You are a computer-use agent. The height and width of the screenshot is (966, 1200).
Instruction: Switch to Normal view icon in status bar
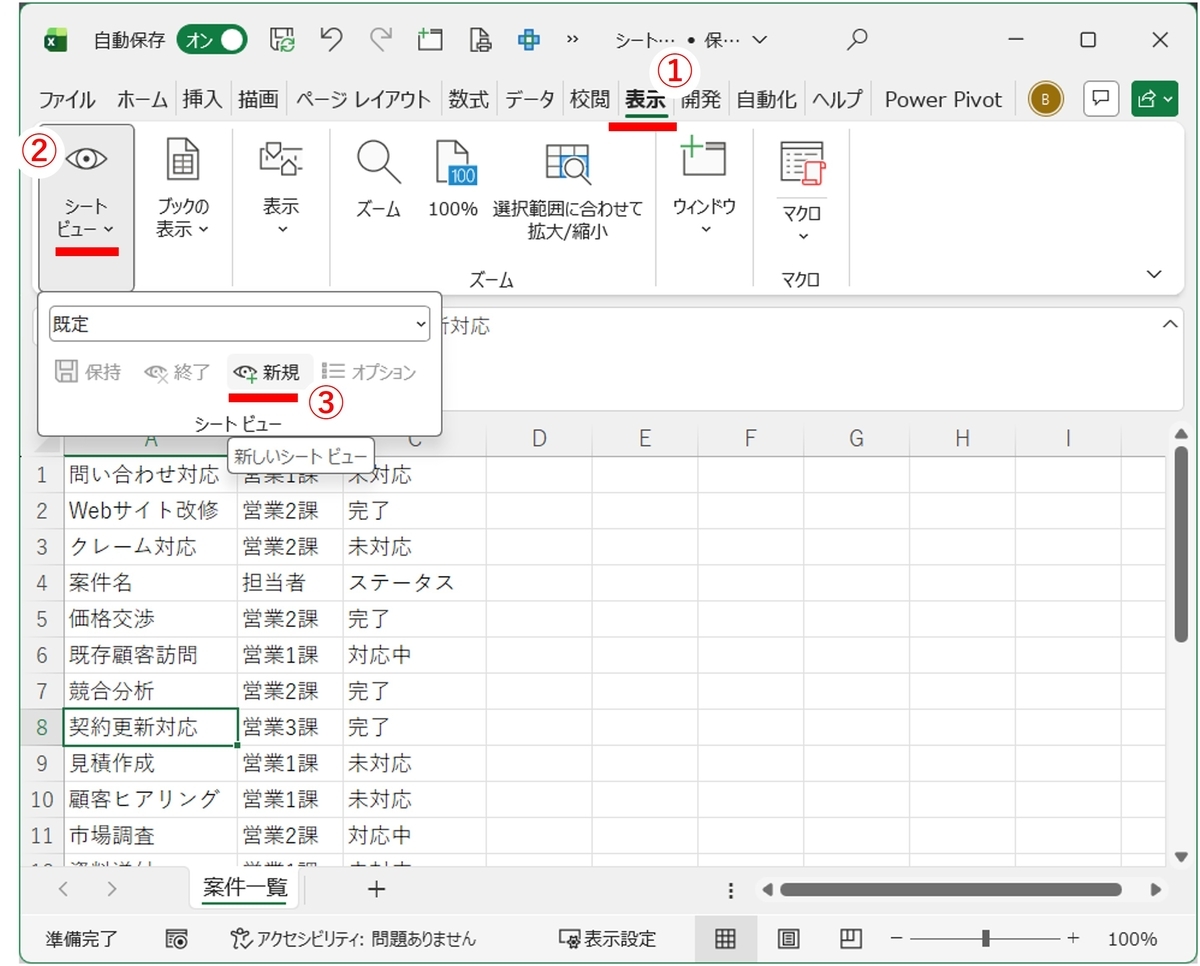pyautogui.click(x=725, y=939)
